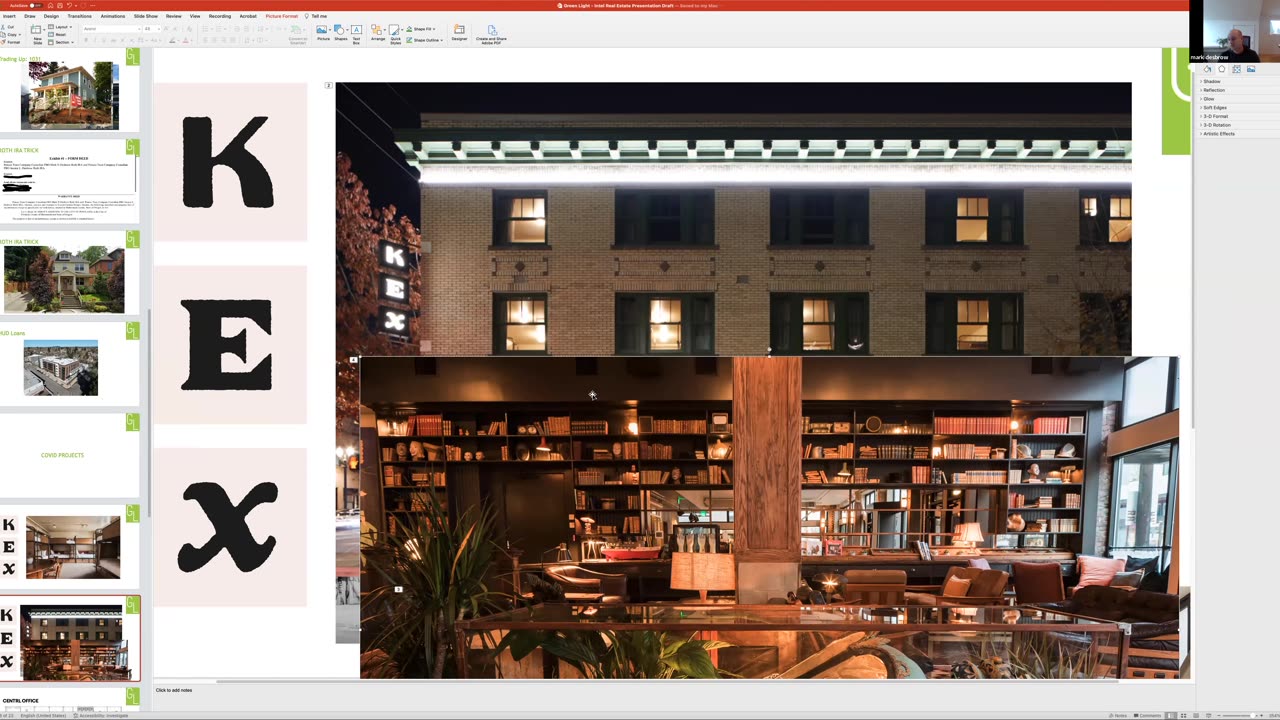Open the Effects pentagon tab icon
This screenshot has width=1280, height=720.
point(1221,69)
